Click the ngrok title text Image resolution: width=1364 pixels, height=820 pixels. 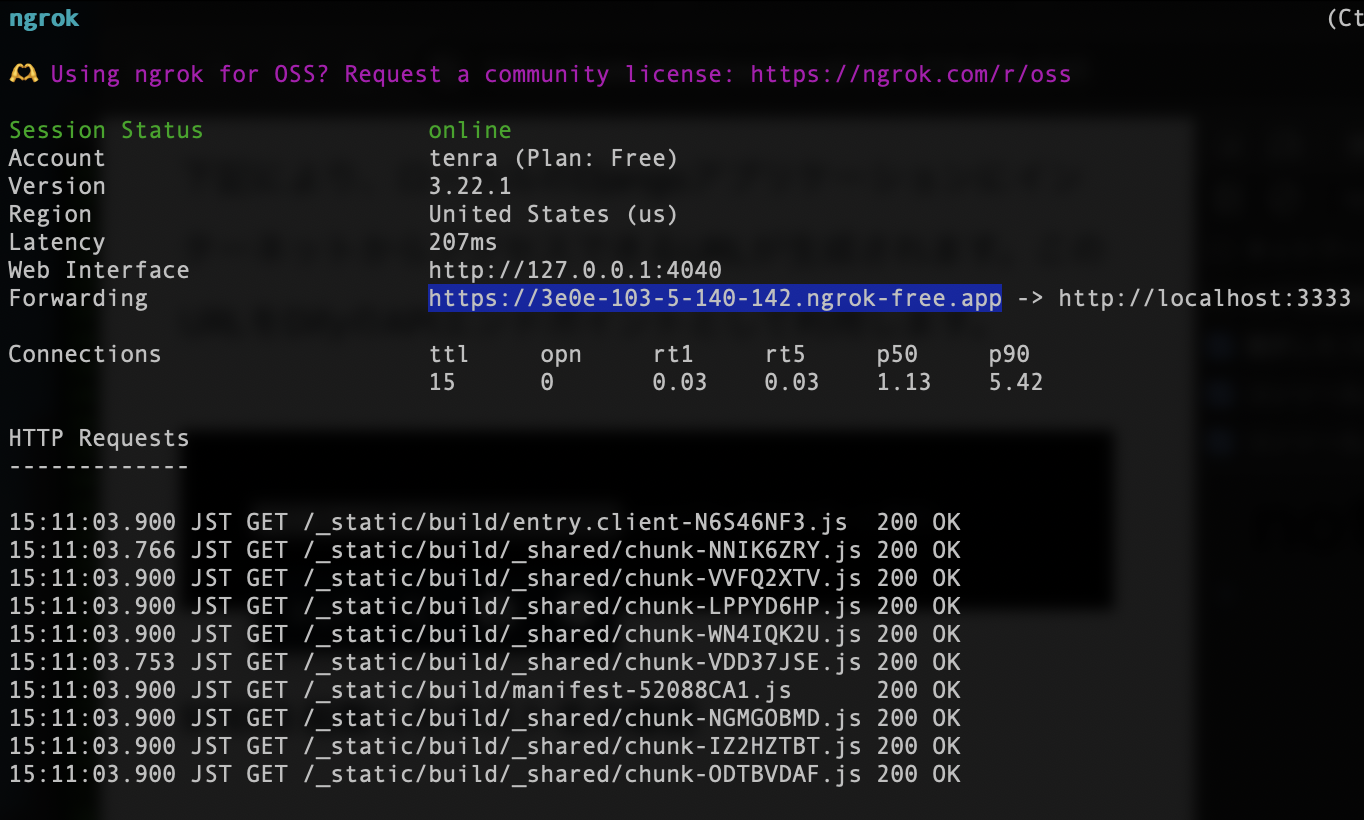[44, 19]
